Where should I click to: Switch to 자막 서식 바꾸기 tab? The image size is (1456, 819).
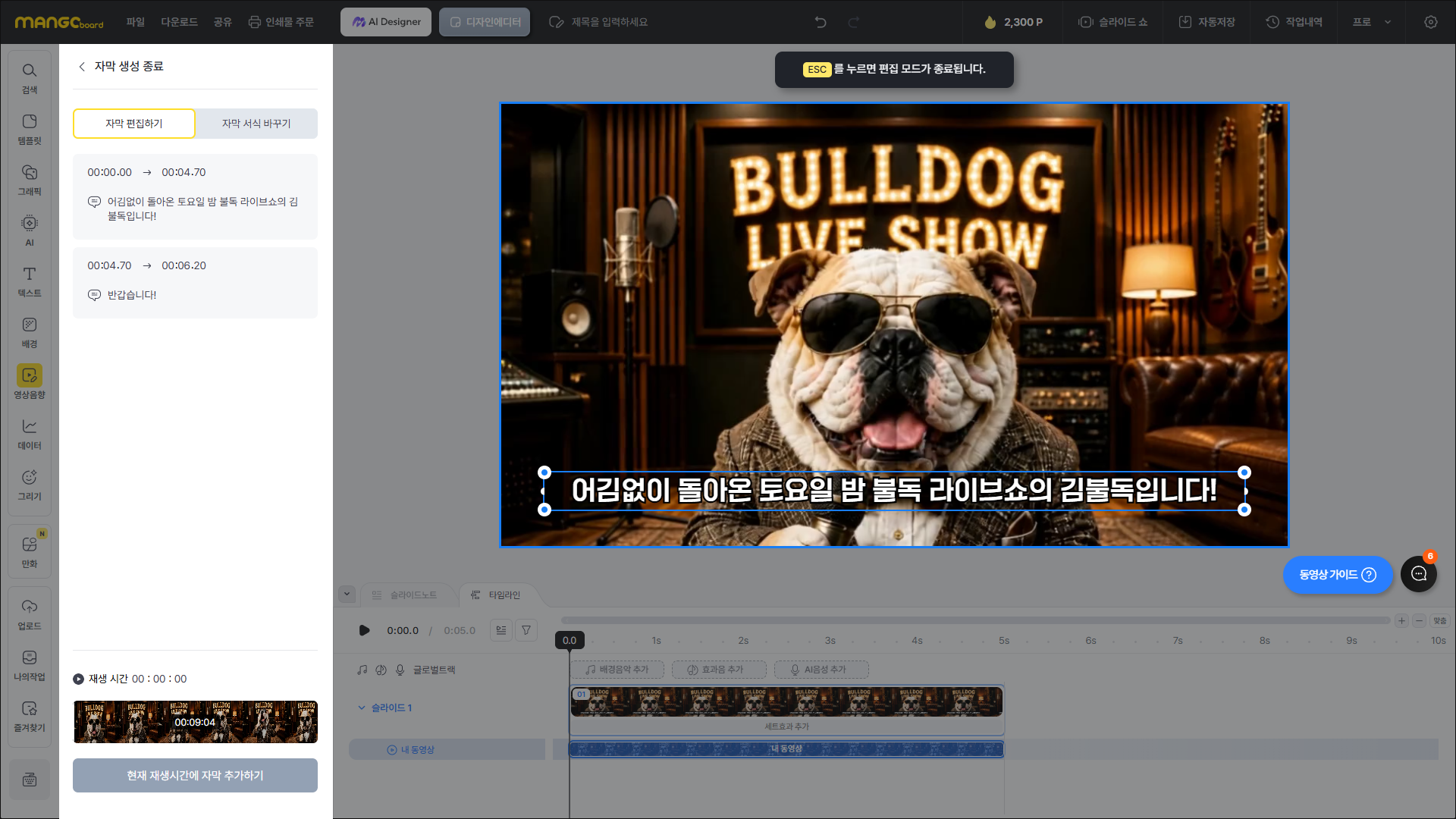pos(256,124)
